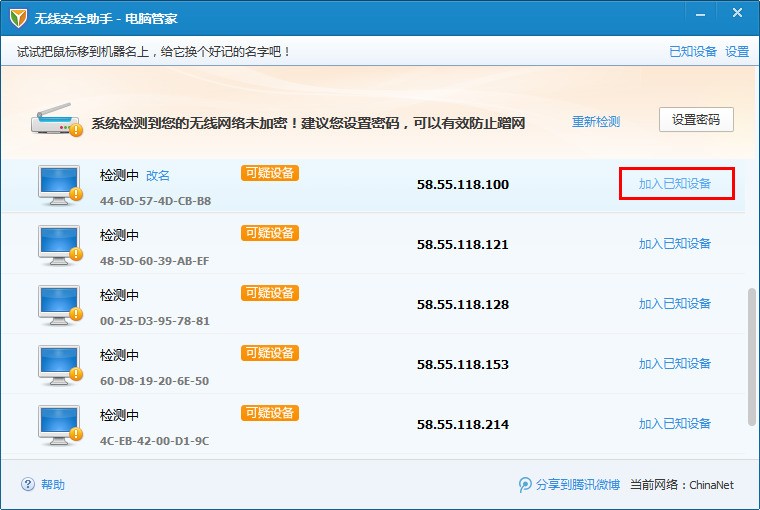Click the Tencent Weibo share icon
The width and height of the screenshot is (760, 510).
[x=525, y=484]
